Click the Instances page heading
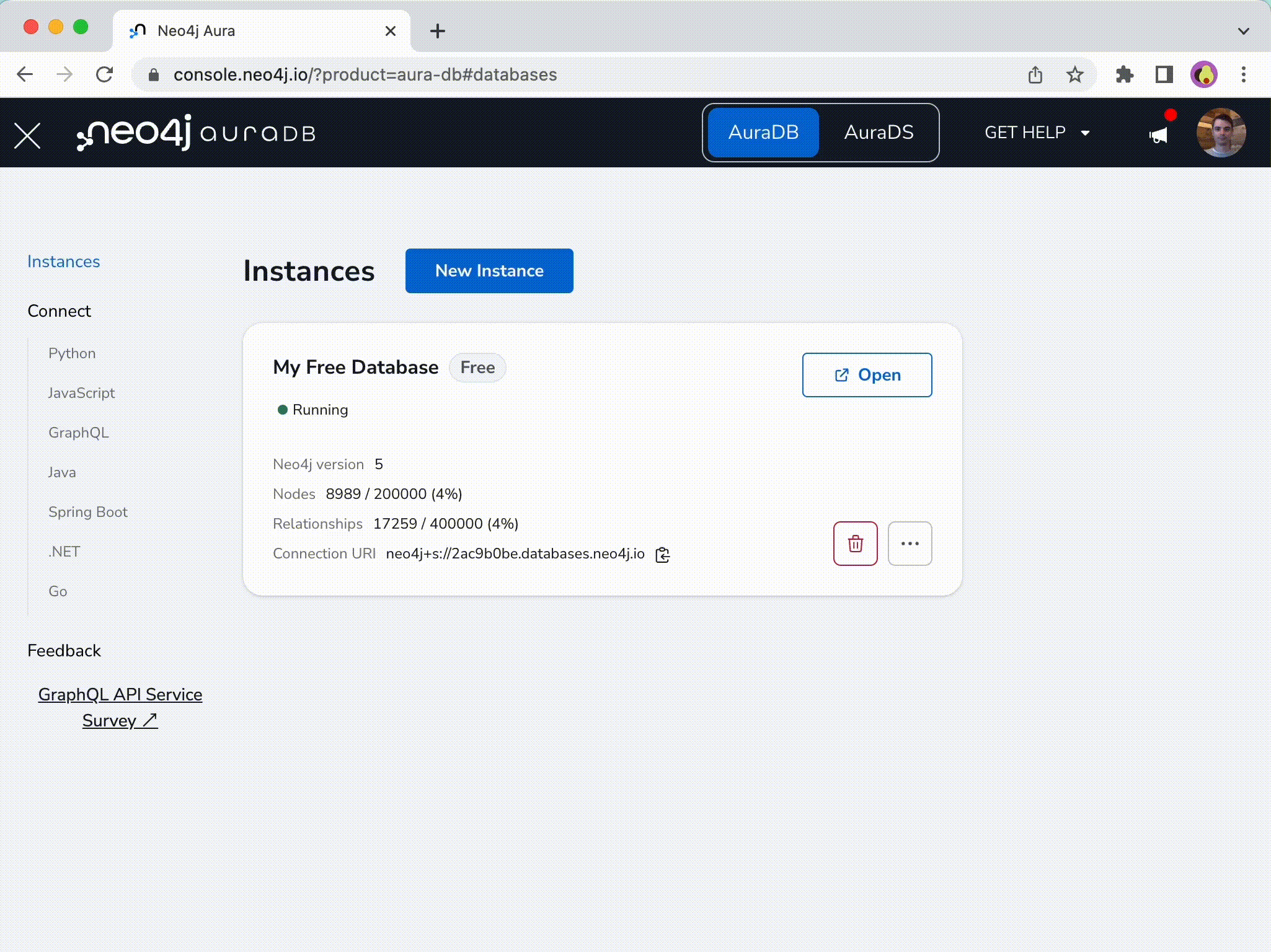1271x952 pixels. click(309, 271)
